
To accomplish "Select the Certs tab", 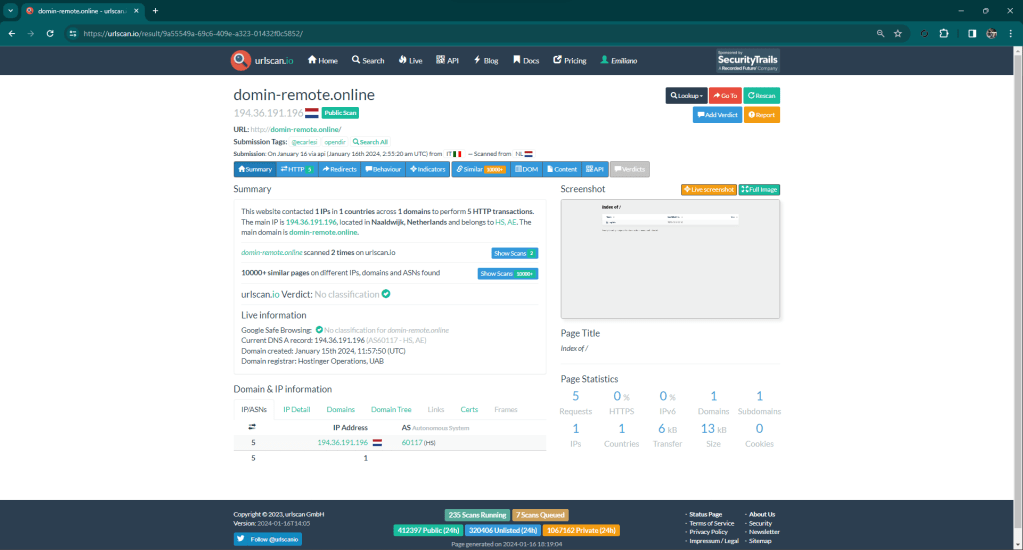I will click(469, 409).
